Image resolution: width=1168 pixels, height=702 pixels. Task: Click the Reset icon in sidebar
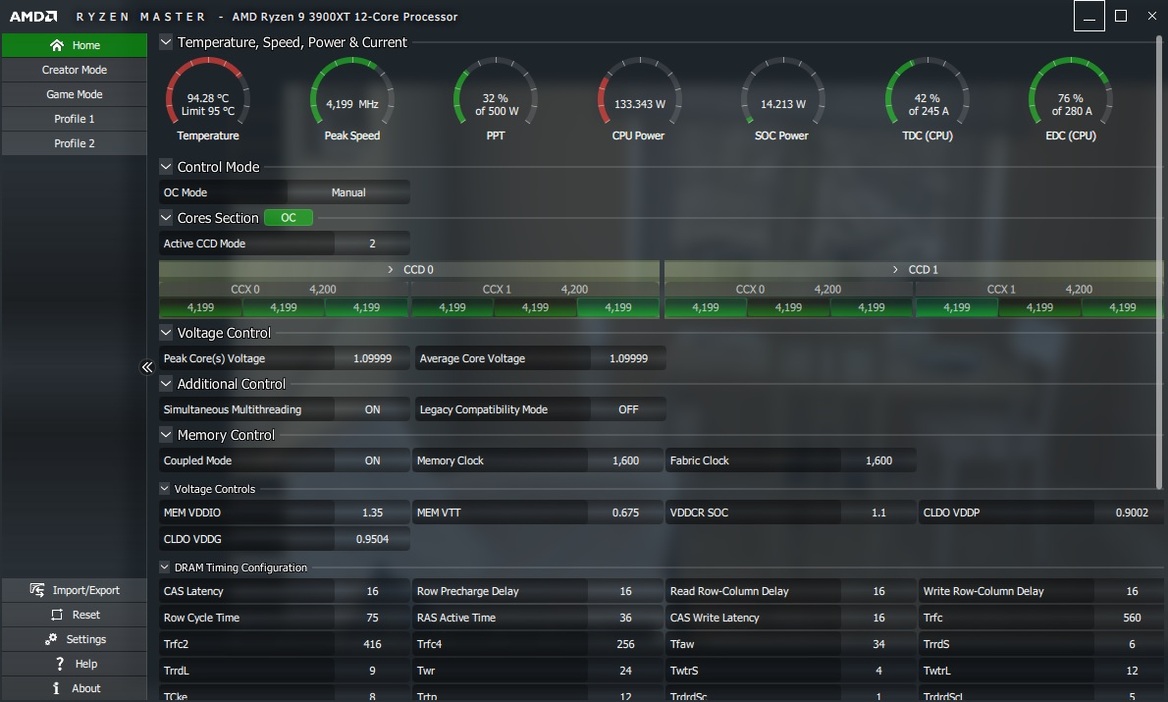click(x=57, y=615)
